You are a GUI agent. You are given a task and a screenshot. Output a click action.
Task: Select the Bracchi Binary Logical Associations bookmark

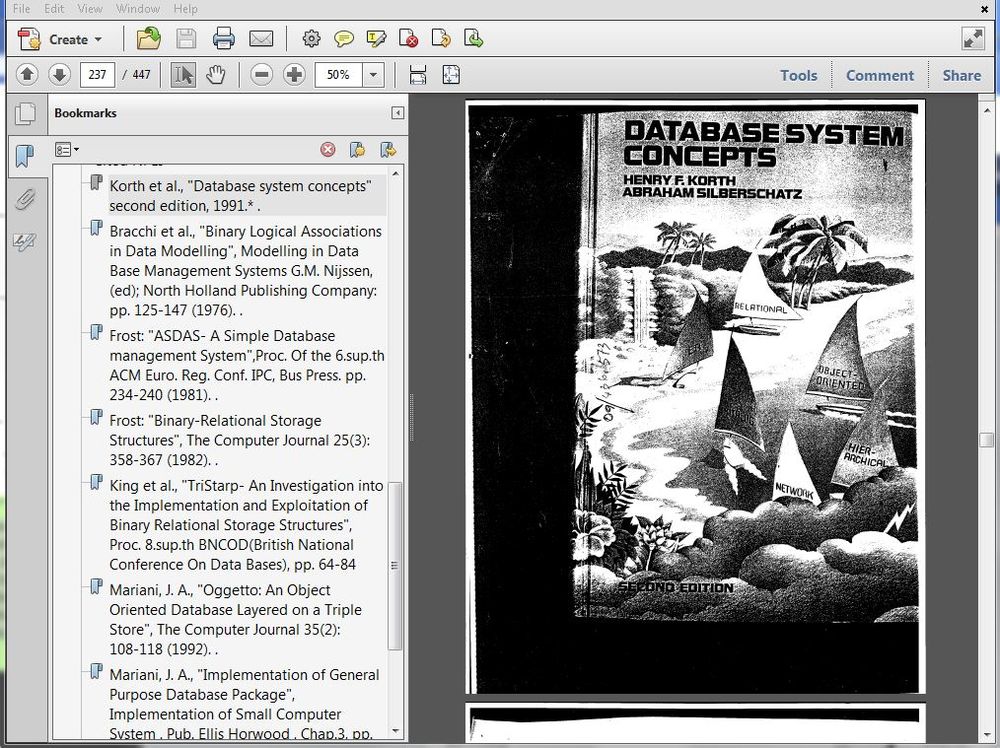coord(246,270)
